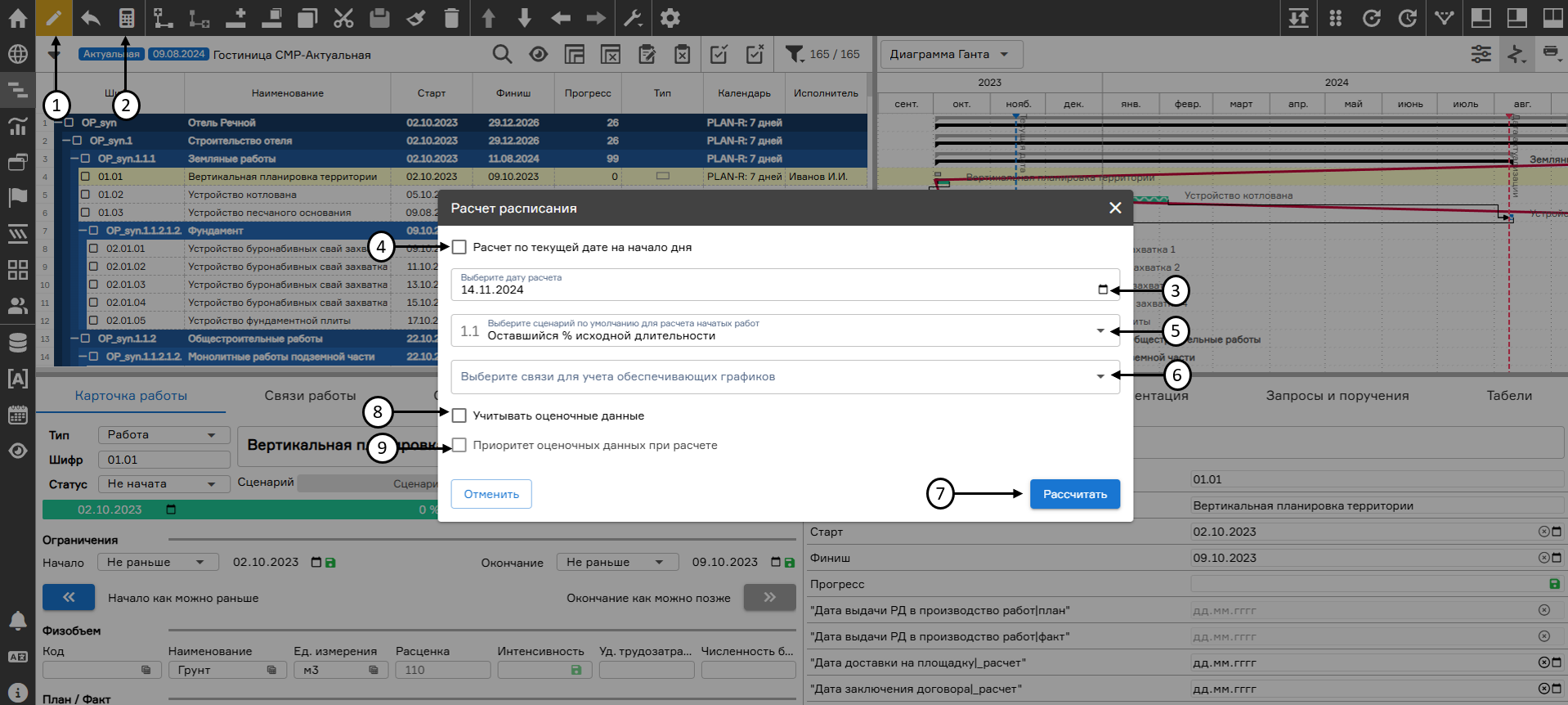1568x705 pixels.
Task: Click the green progress bar dated 02.10.2023
Action: 240,510
